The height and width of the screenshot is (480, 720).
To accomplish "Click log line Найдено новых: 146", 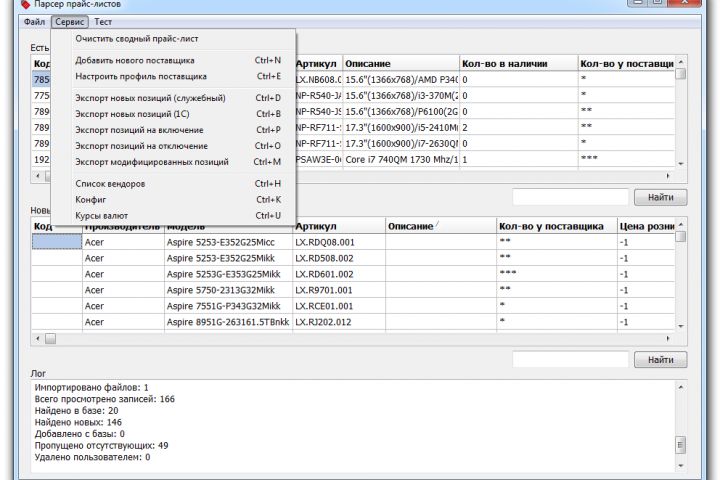I will 78,422.
